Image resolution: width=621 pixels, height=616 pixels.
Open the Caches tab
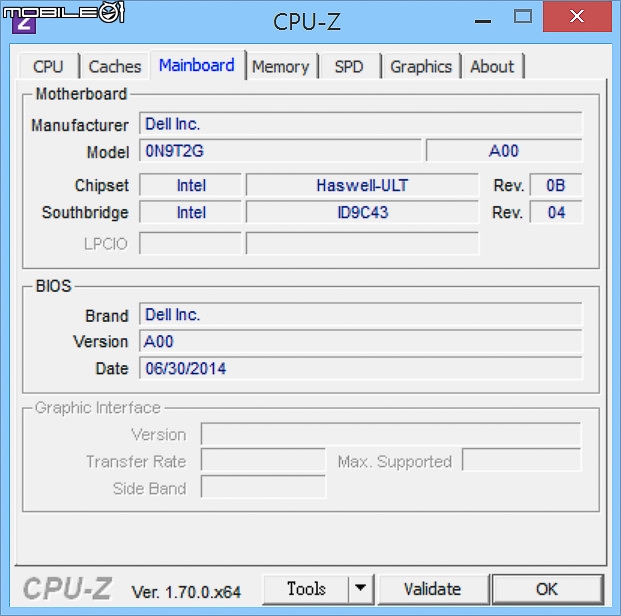(115, 66)
